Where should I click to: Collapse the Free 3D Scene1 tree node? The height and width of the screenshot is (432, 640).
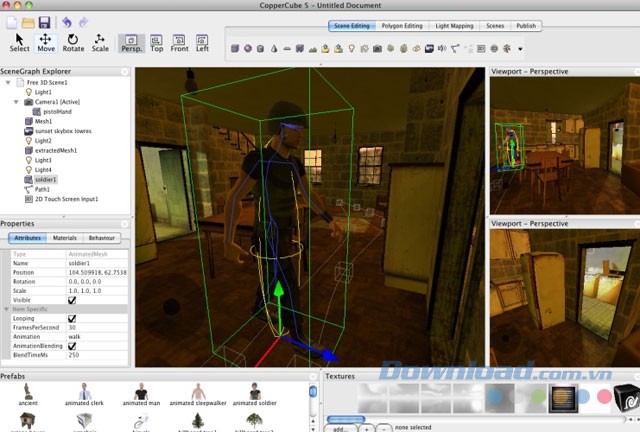click(x=8, y=81)
